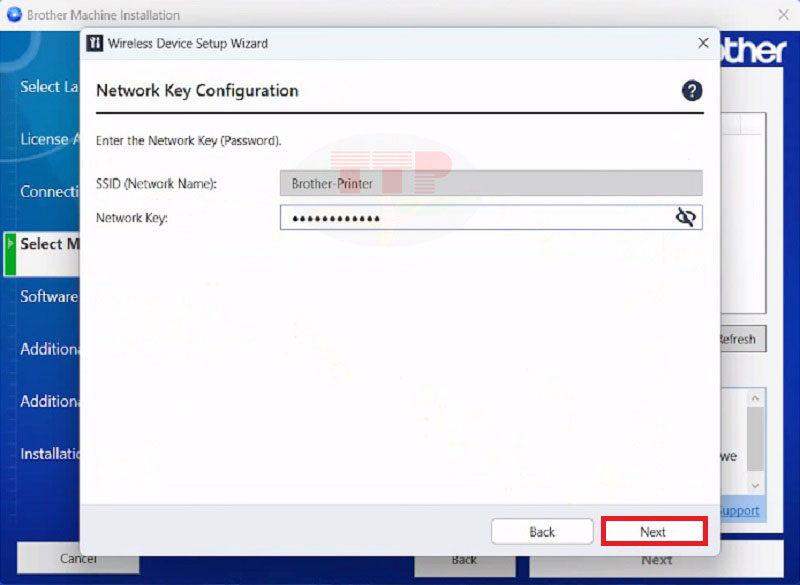Focus the Network Key password field
This screenshot has height=585, width=800.
coord(475,217)
